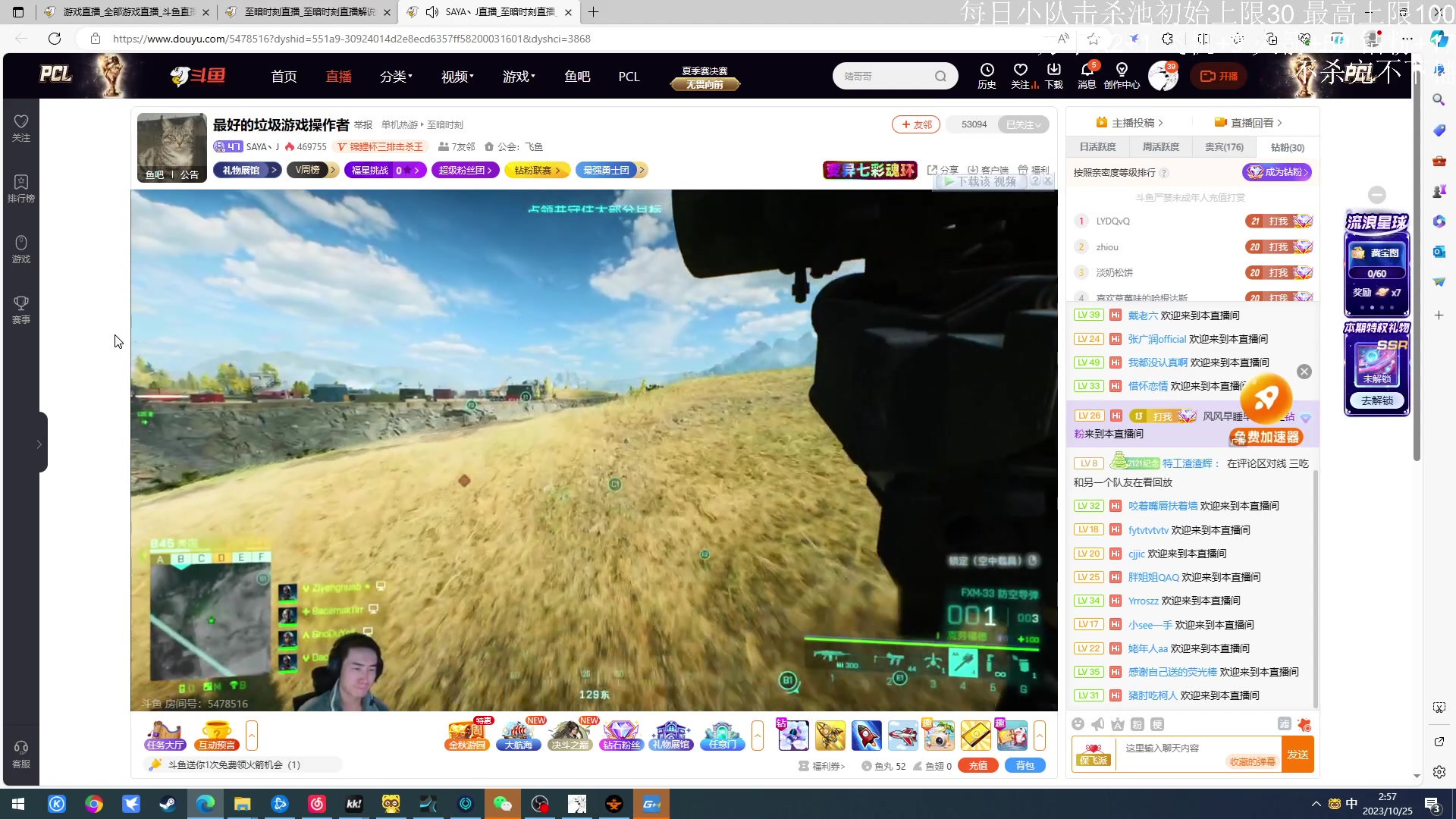Click the 充值 recharge button

pos(978,766)
